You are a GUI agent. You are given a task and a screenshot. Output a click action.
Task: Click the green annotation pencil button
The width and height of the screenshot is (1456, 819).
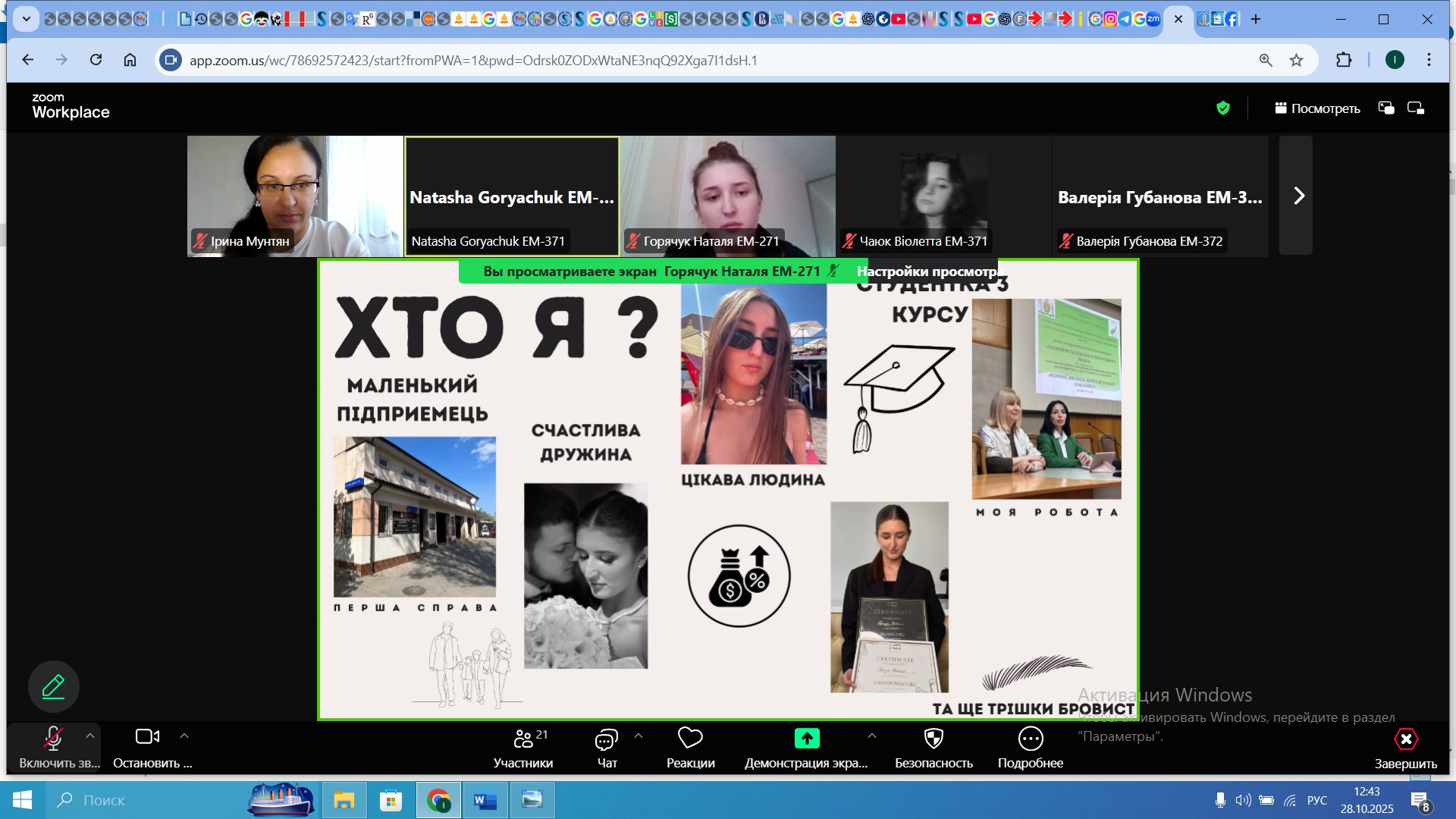[x=53, y=687]
